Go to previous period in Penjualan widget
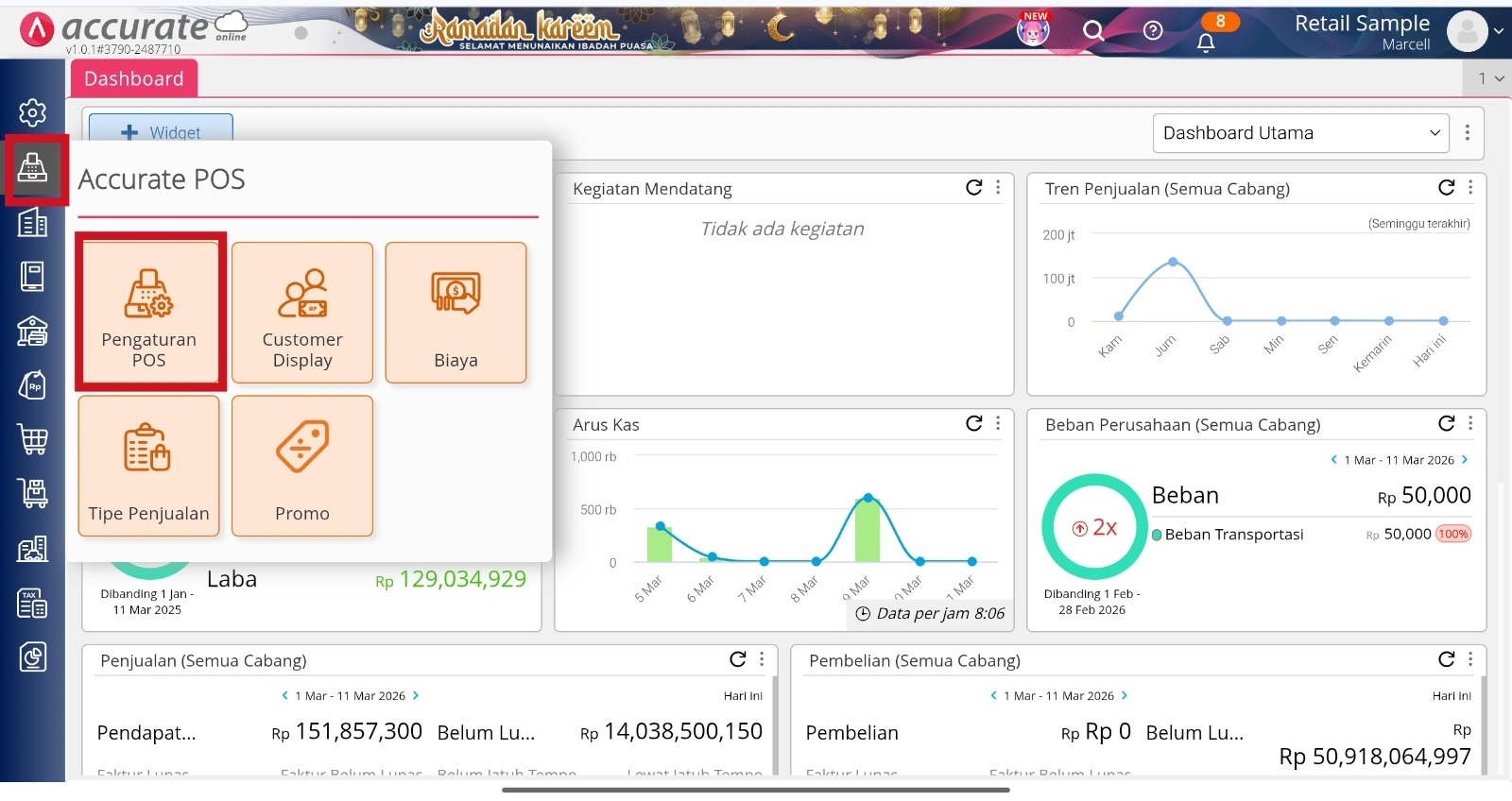Image resolution: width=1512 pixels, height=801 pixels. (x=284, y=695)
